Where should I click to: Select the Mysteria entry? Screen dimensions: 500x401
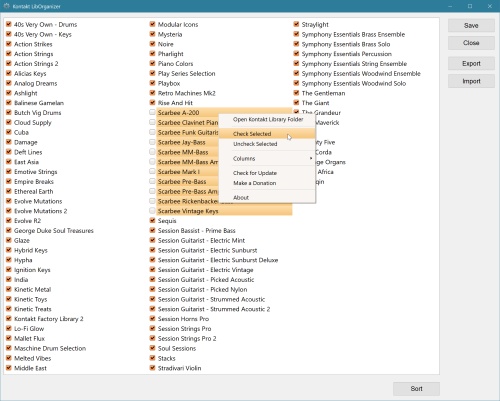pyautogui.click(x=170, y=34)
